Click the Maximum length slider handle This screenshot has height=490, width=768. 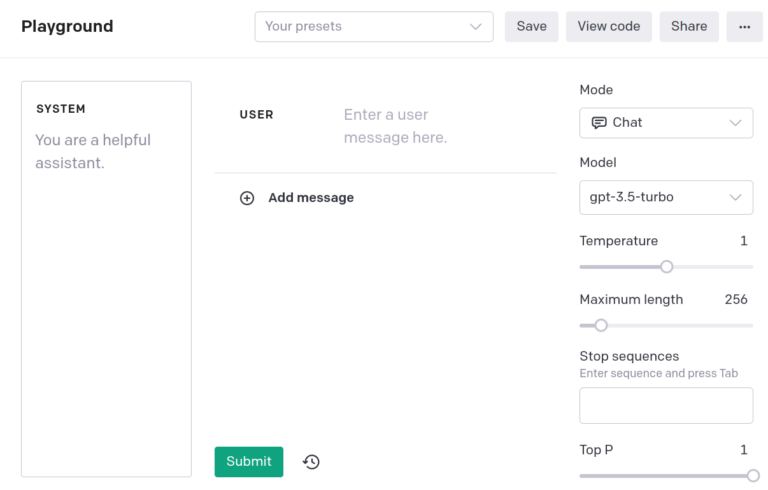coord(601,325)
